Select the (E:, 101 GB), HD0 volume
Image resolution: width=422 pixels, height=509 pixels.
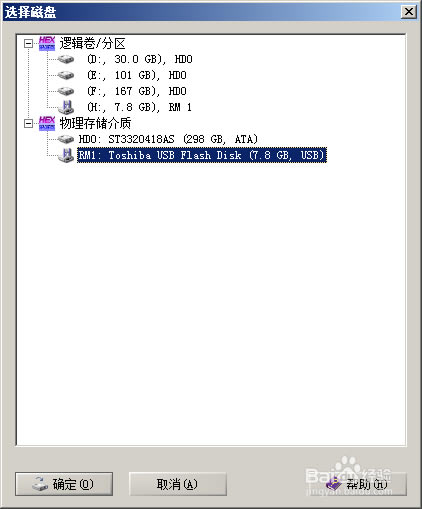pyautogui.click(x=137, y=75)
